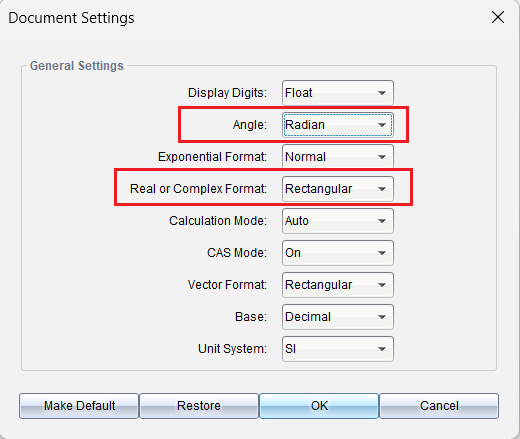Click the arrow icon beside Decimal

pyautogui.click(x=382, y=317)
